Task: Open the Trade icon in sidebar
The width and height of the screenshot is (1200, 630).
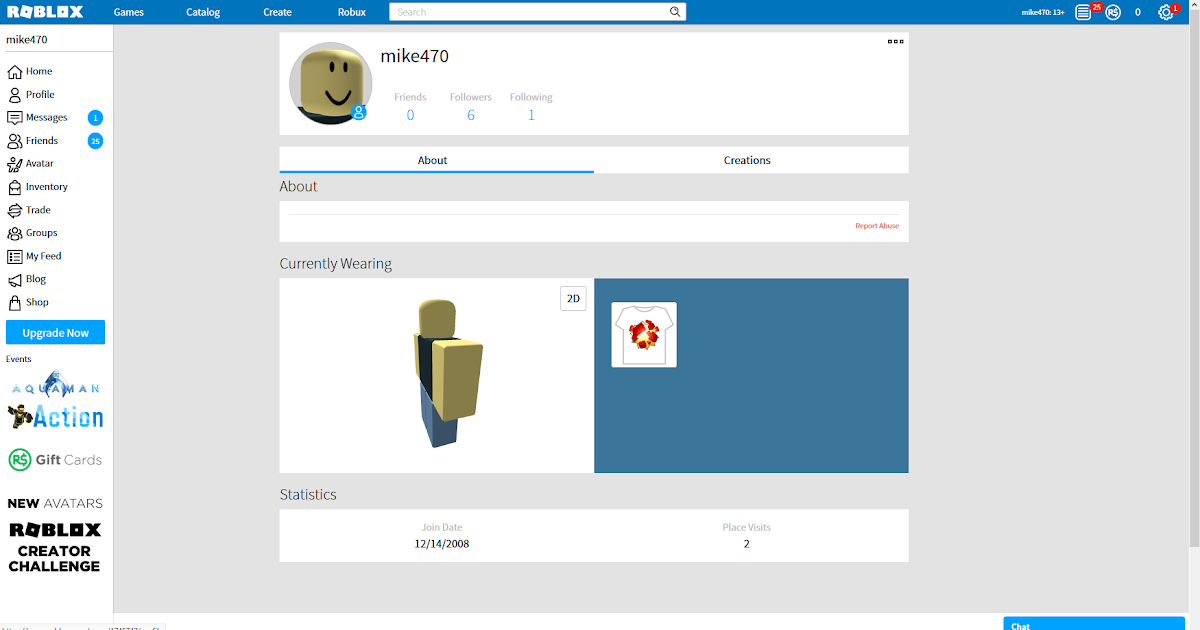Action: [x=14, y=210]
